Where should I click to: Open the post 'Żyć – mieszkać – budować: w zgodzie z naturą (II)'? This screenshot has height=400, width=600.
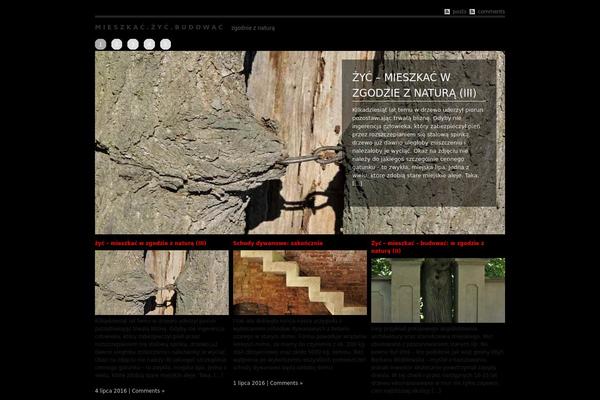[427, 247]
